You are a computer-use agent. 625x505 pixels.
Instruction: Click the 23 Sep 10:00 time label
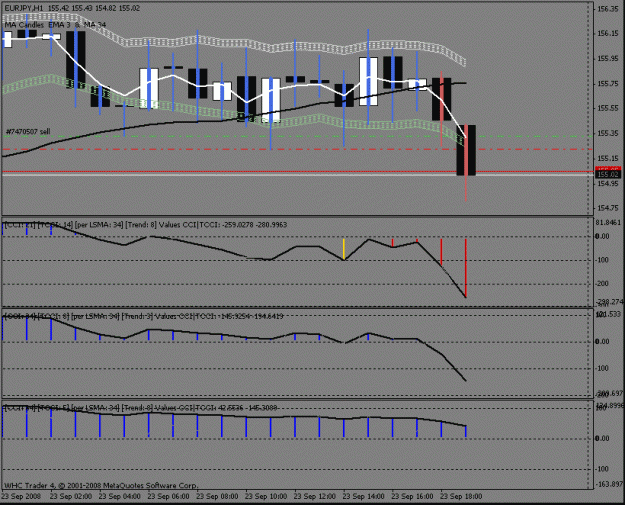tap(266, 496)
